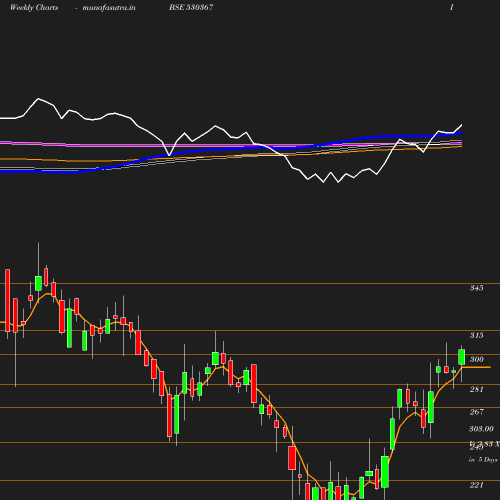Screen dimensions: 500x500
Task: Click the 267 price level label
Action: tap(477, 412)
